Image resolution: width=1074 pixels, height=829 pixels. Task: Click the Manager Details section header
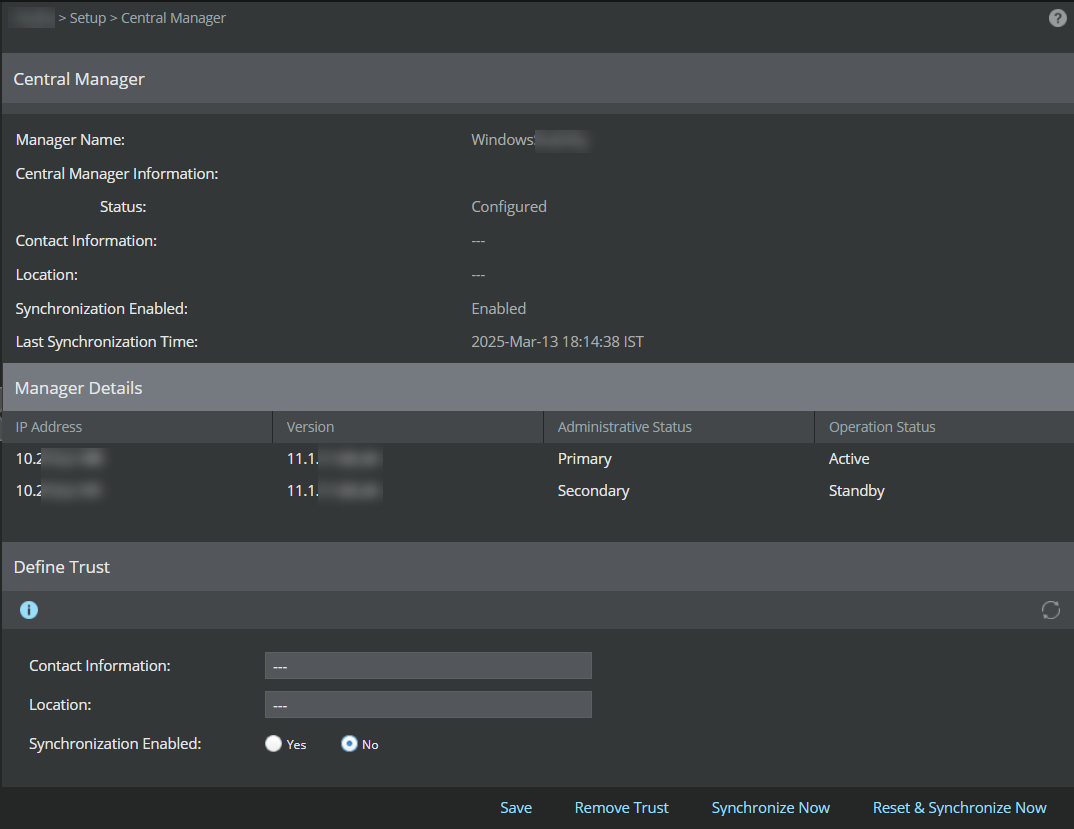click(x=538, y=388)
